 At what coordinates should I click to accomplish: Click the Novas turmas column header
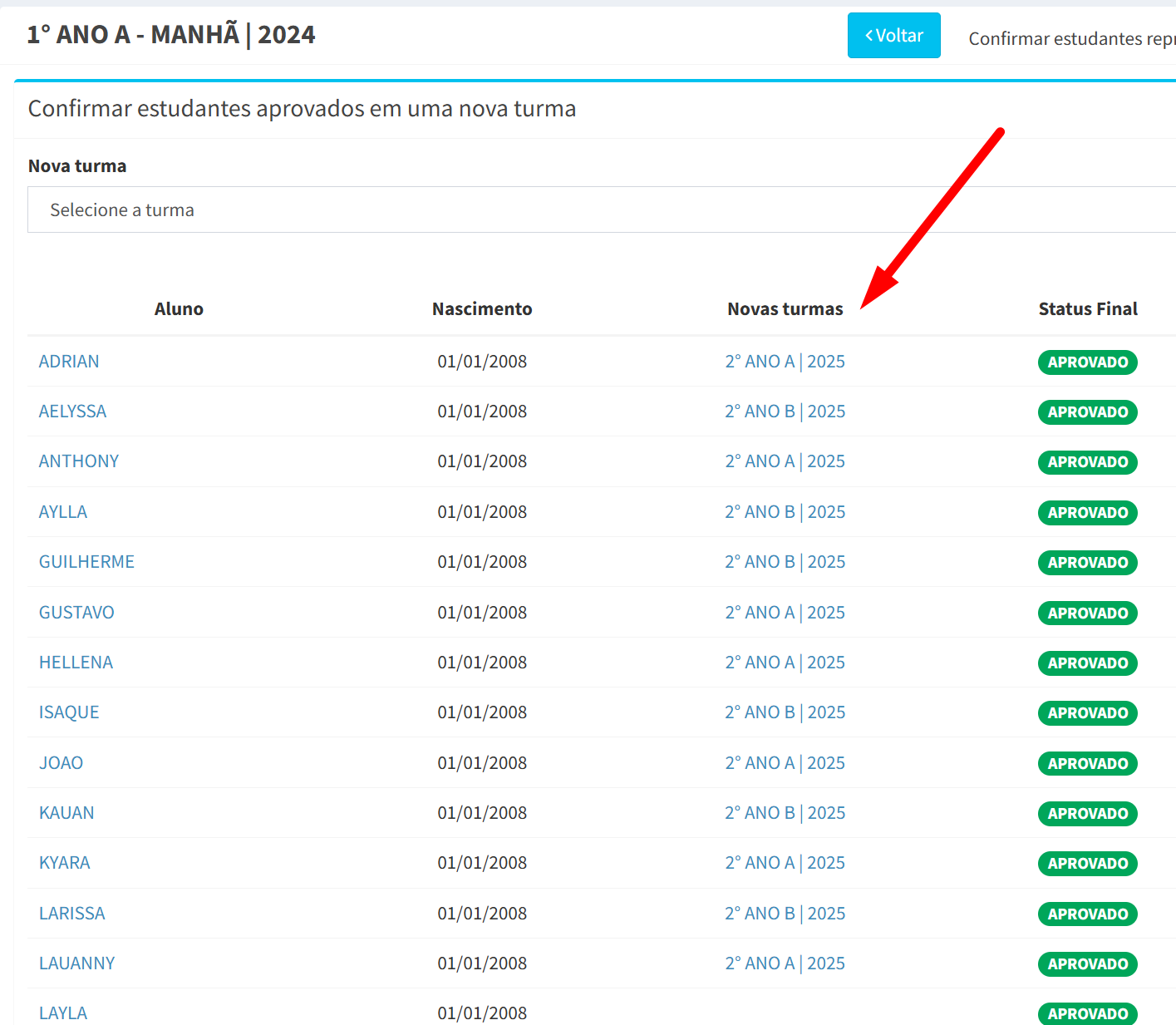(785, 309)
